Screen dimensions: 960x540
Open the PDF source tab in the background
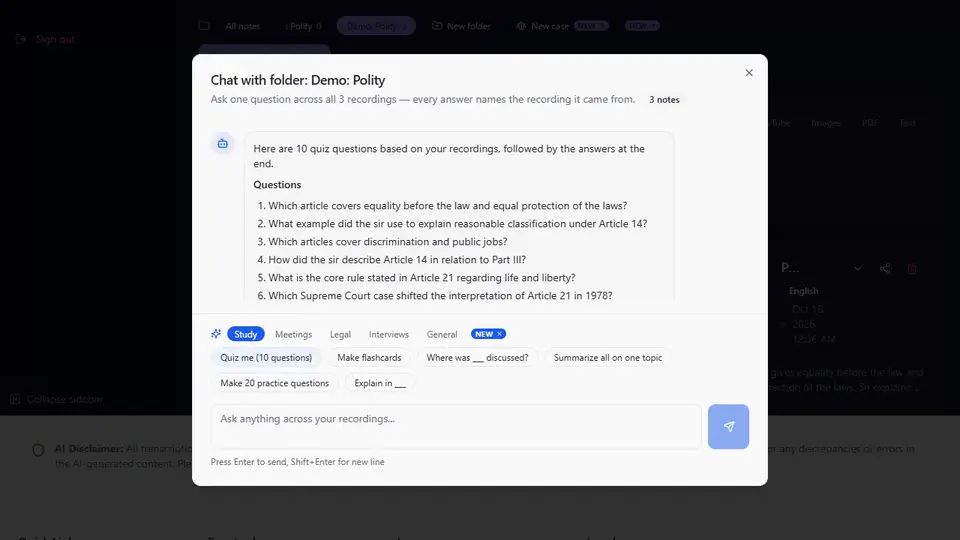870,123
